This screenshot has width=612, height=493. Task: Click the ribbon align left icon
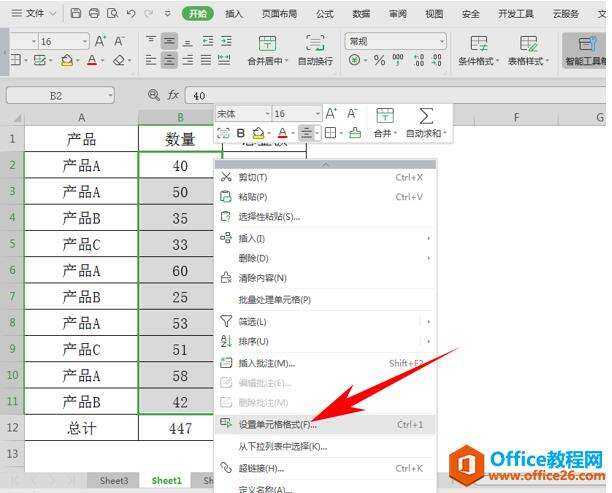pos(151,60)
